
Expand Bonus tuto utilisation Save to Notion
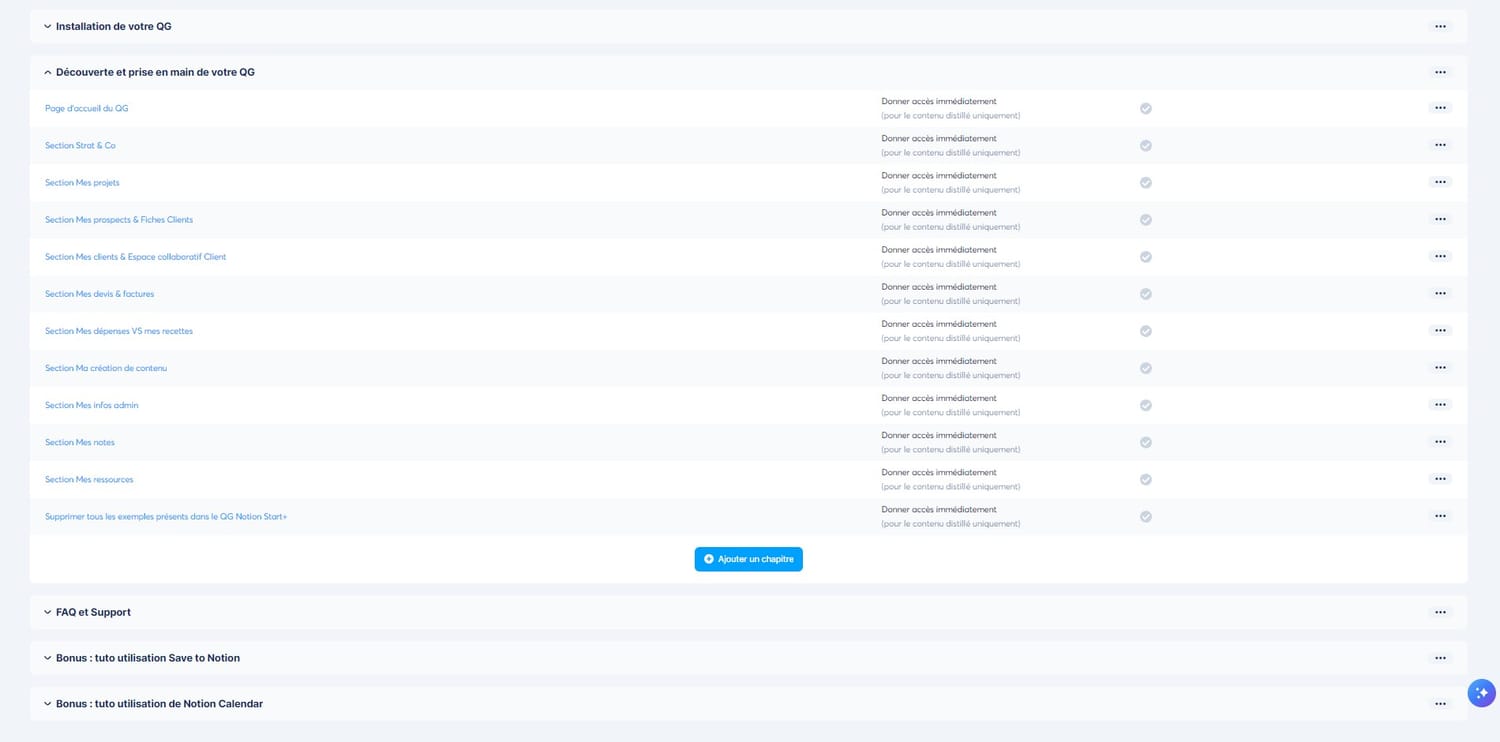[47, 658]
